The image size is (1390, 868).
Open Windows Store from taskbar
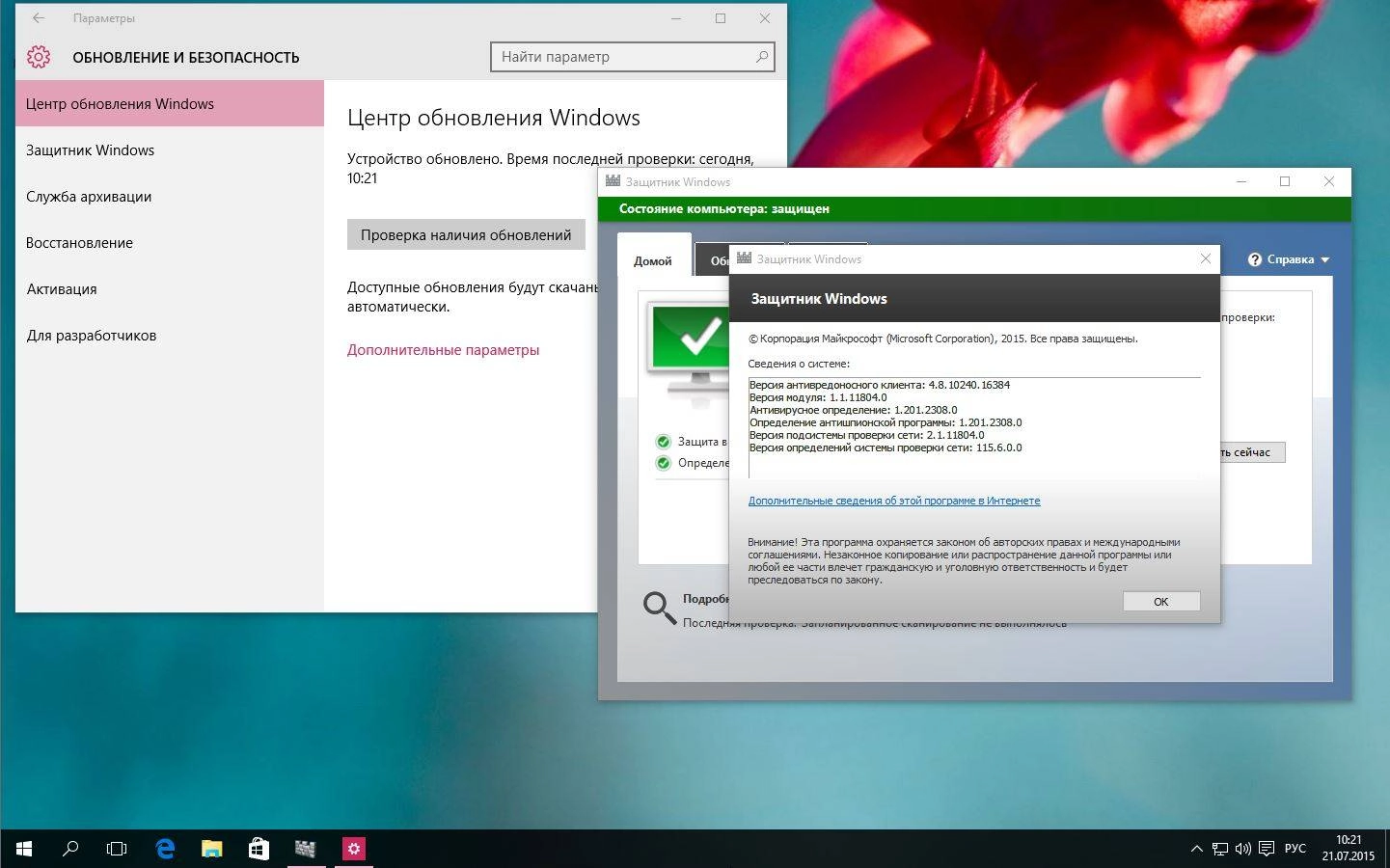259,849
